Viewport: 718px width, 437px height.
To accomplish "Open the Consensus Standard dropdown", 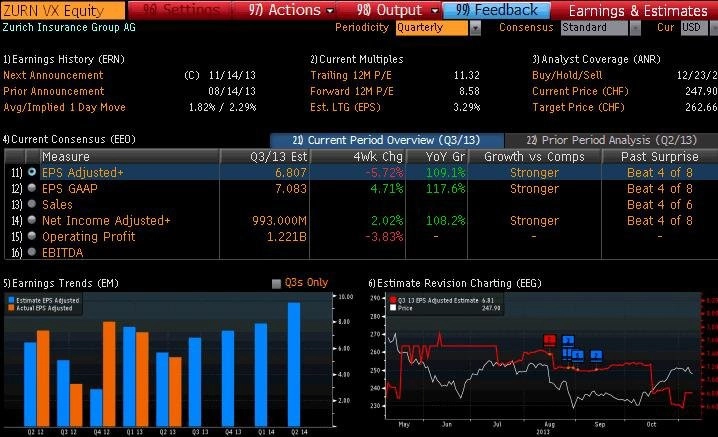I will click(594, 27).
